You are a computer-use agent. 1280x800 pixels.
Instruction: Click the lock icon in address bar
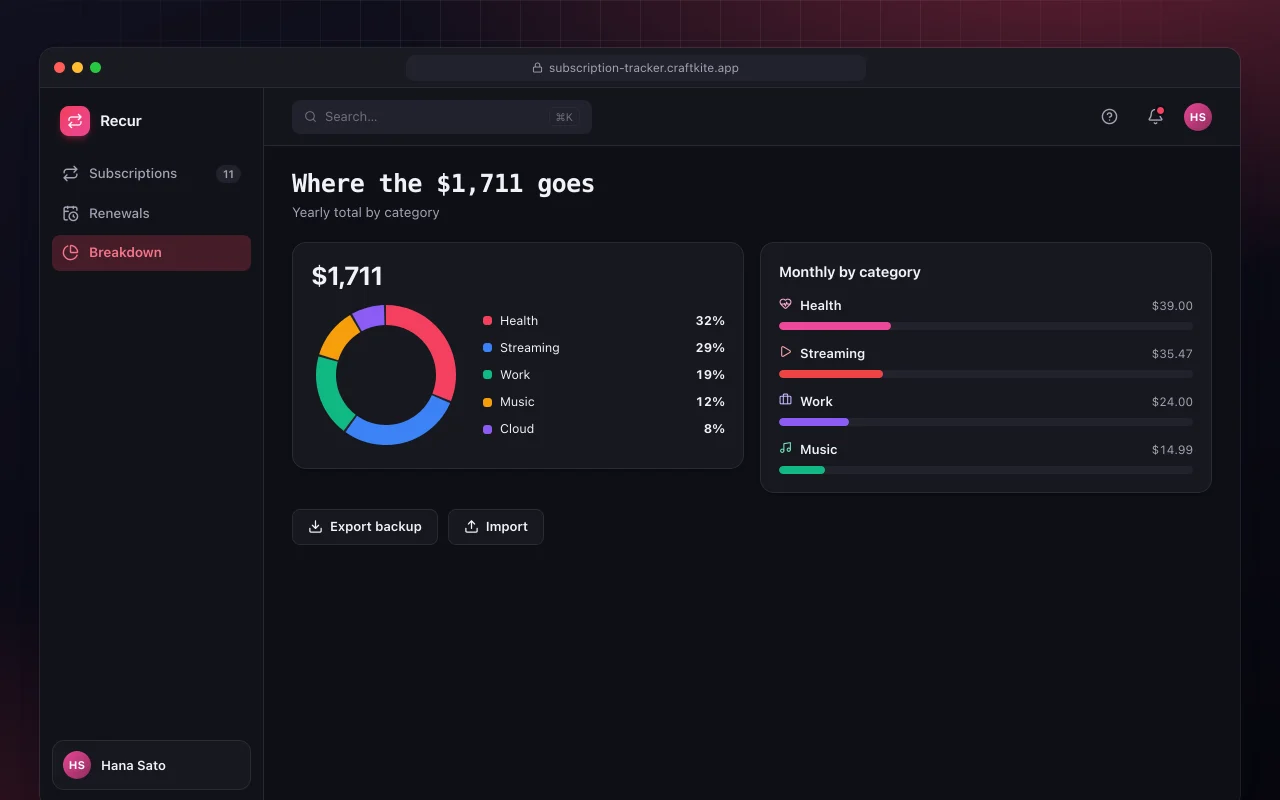click(x=537, y=68)
